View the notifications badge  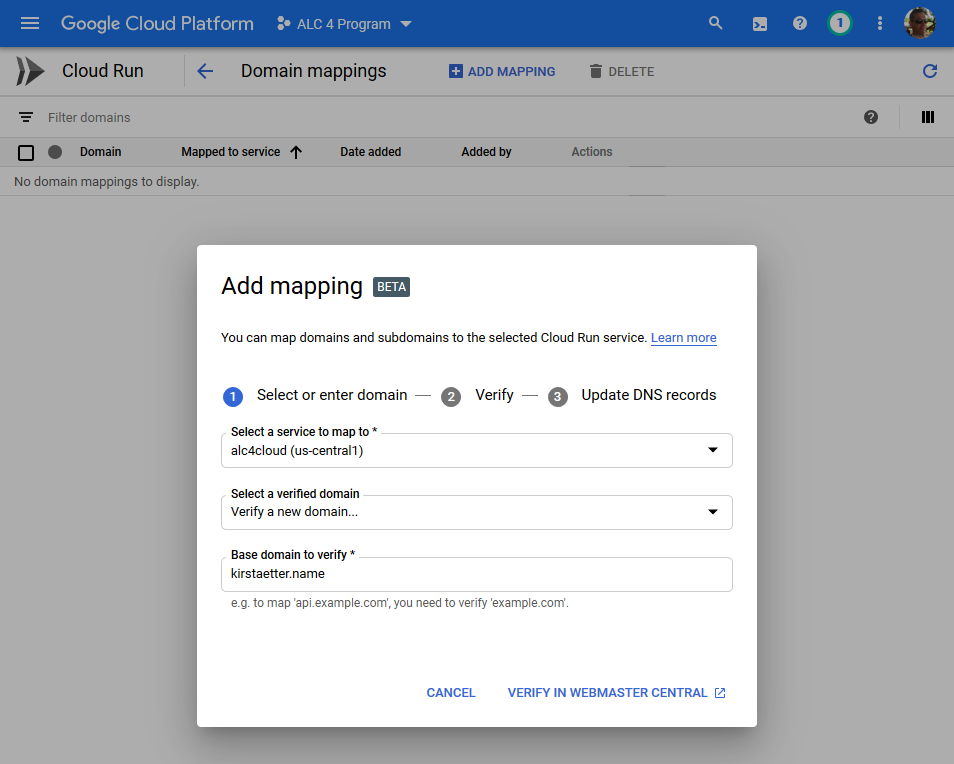840,23
